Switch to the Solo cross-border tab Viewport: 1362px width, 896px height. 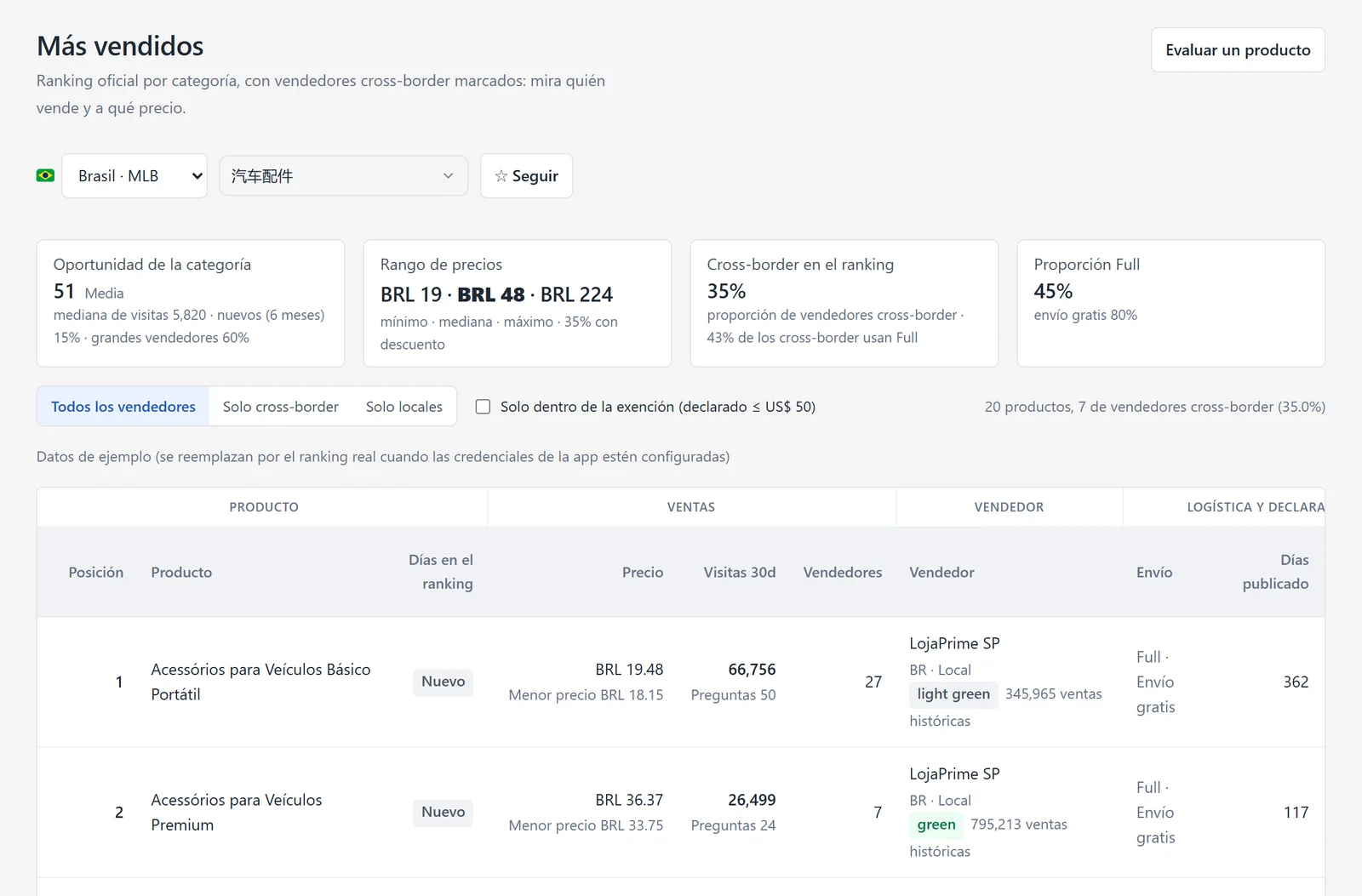point(281,407)
